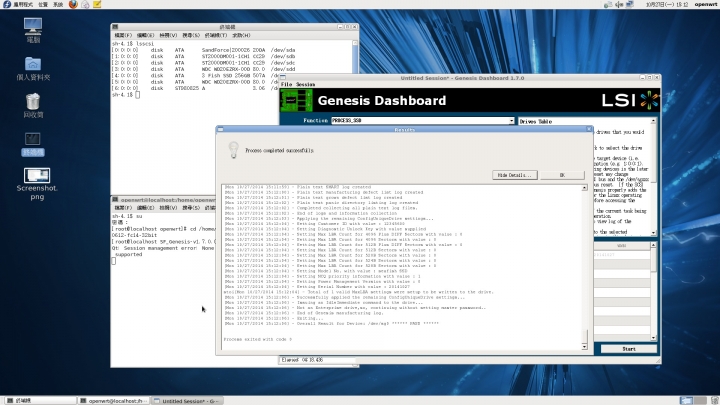Click the results log scrollbar thumb
The height and width of the screenshot is (405, 720).
(x=585, y=336)
